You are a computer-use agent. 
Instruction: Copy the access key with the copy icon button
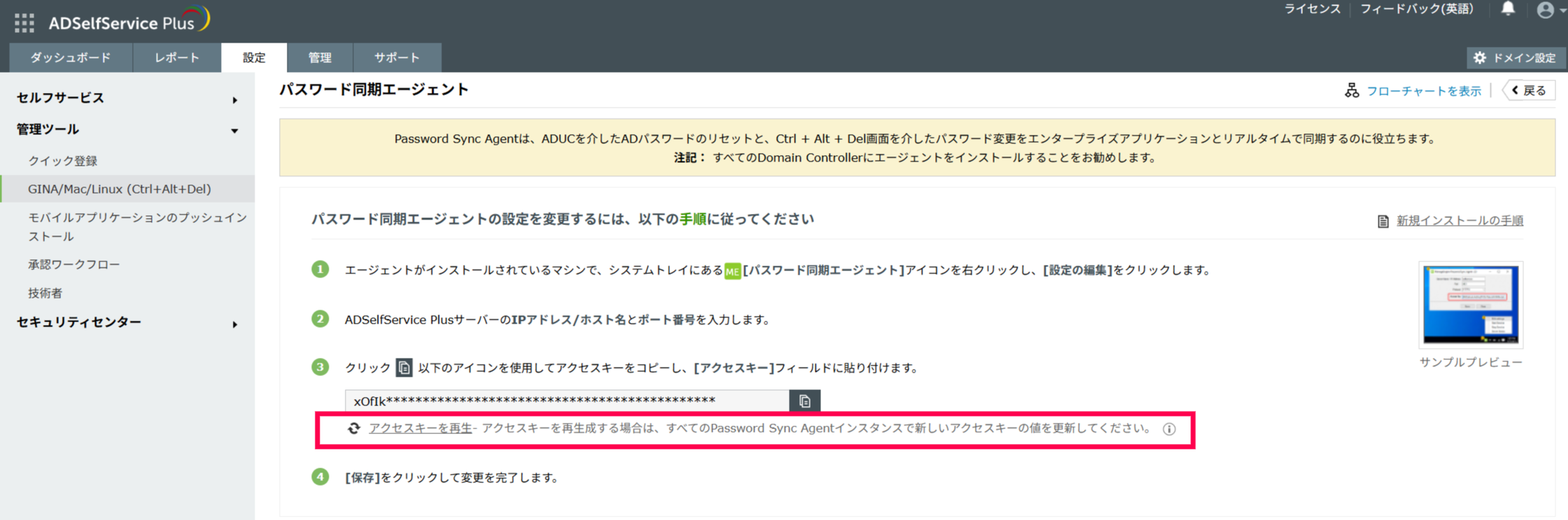click(x=805, y=401)
